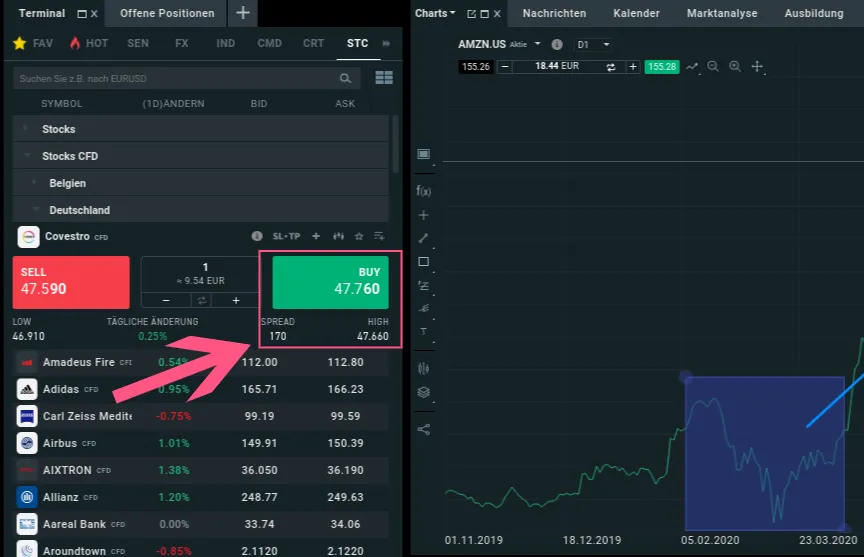Click the symbol search field

pyautogui.click(x=187, y=78)
